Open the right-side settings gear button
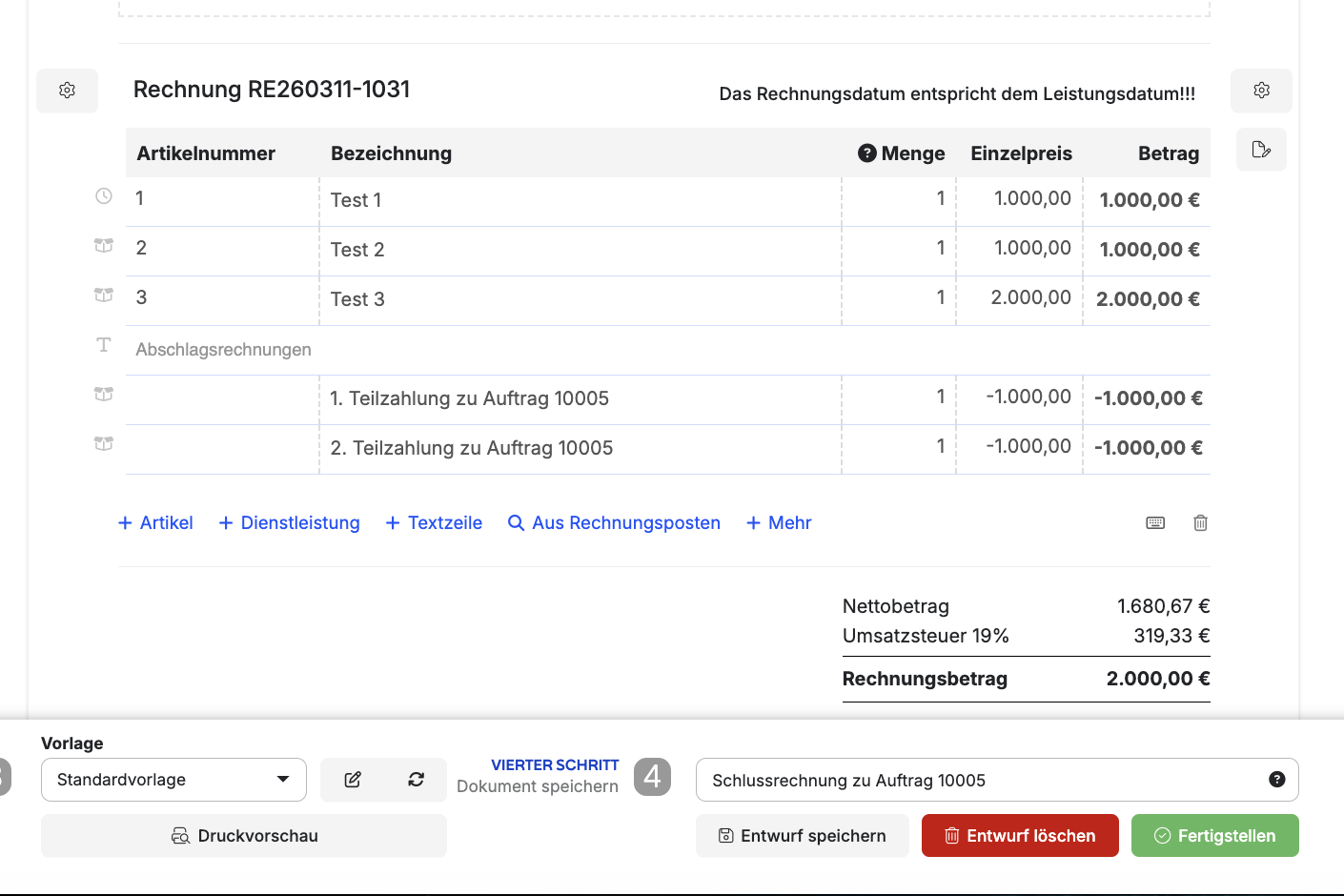1344x896 pixels. tap(1261, 91)
